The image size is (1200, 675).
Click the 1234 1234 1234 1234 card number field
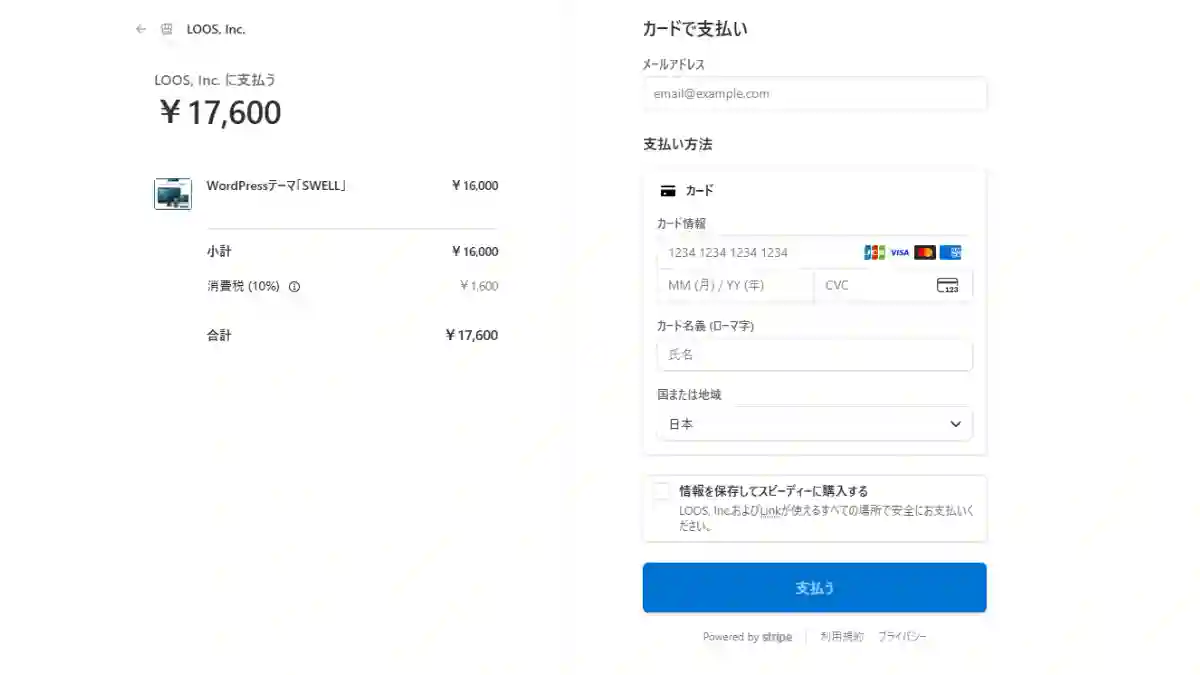[x=760, y=252]
